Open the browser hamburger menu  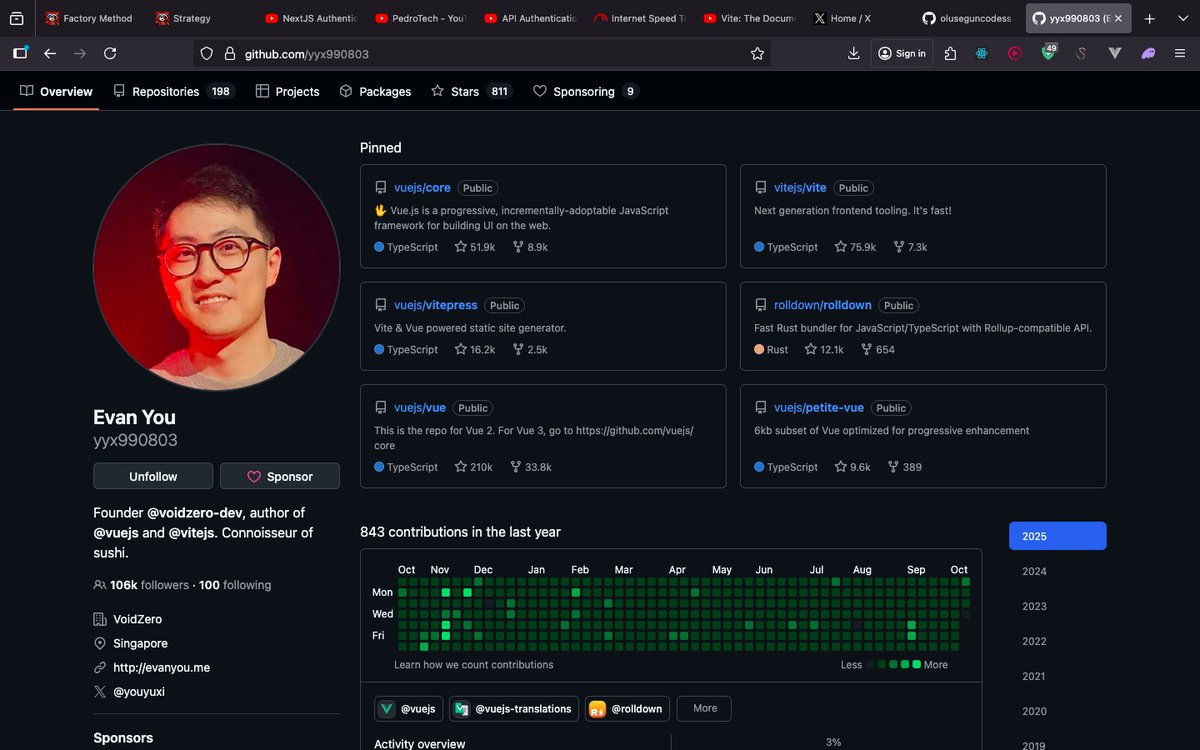click(x=1182, y=54)
